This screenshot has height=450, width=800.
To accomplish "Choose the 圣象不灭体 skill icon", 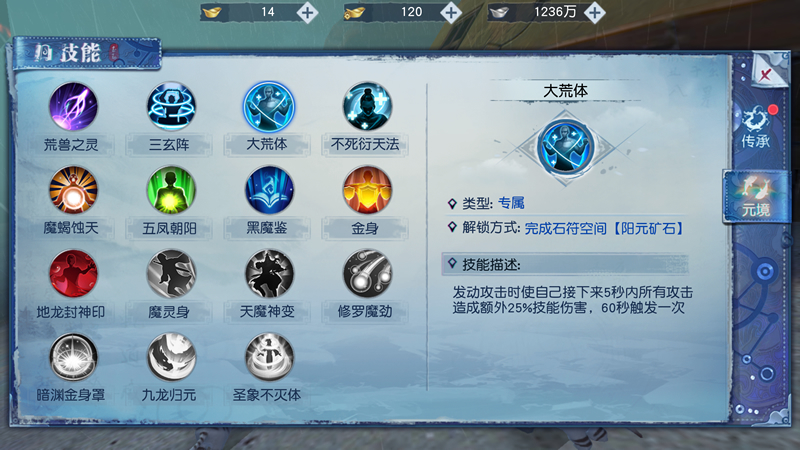I will pos(269,357).
